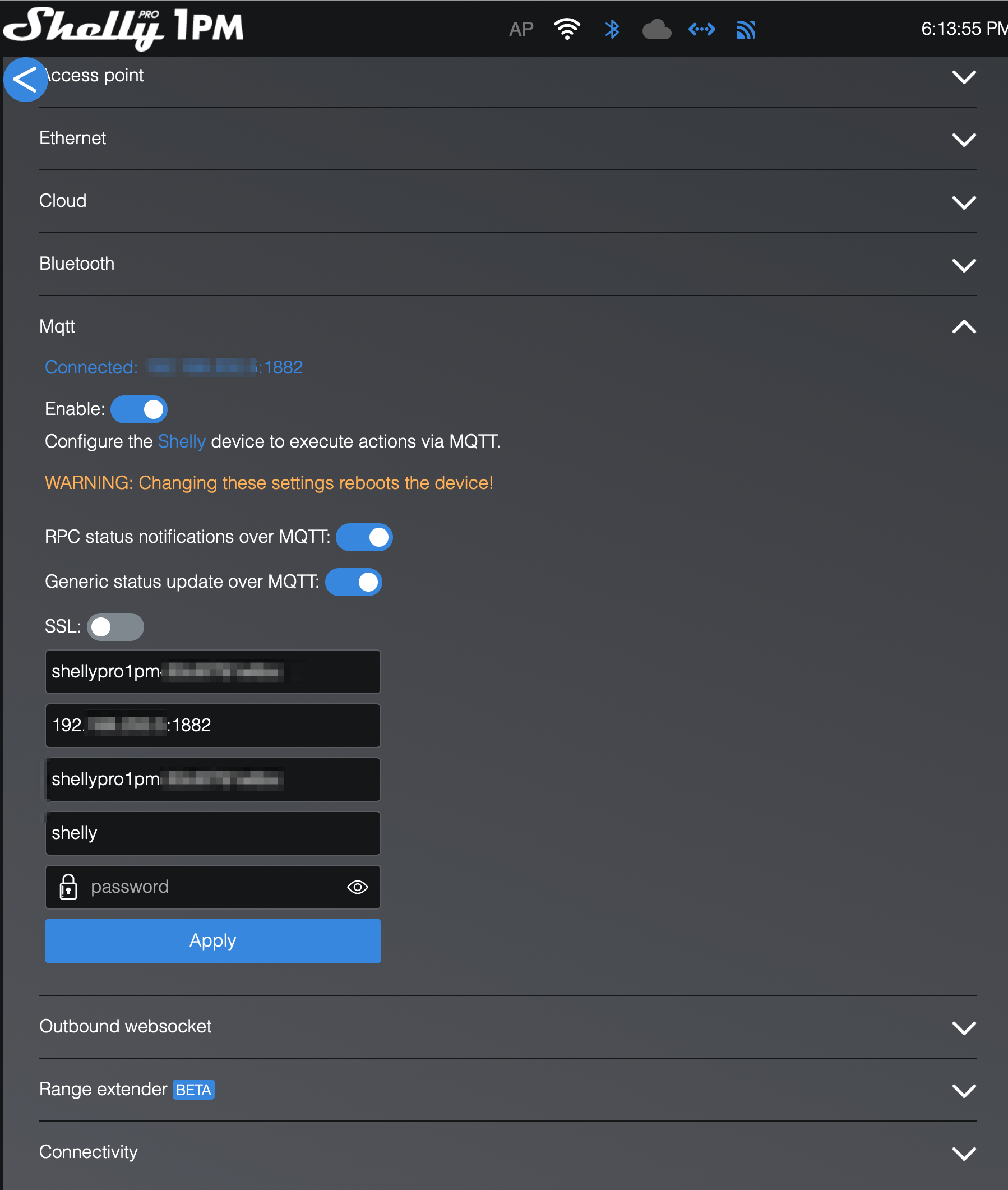Click the MQTT signal status icon
Image resolution: width=1008 pixels, height=1190 pixels.
(x=746, y=29)
